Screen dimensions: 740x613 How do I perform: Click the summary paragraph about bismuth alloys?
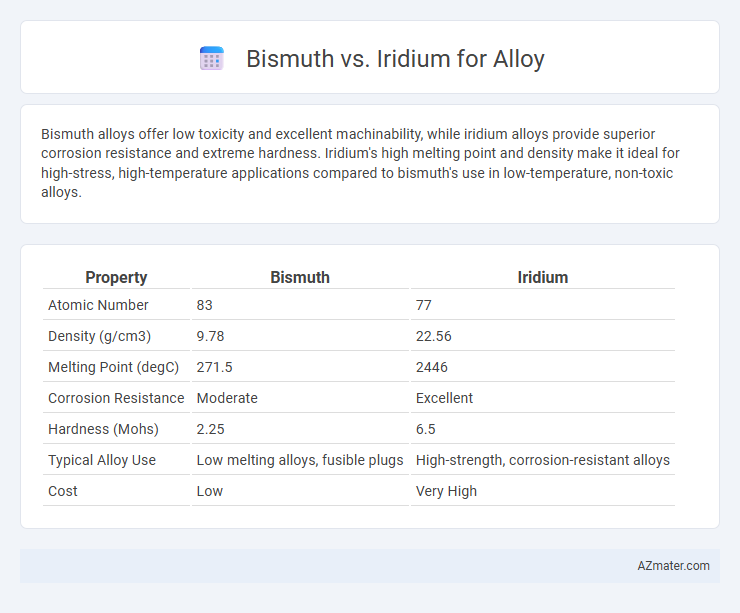(361, 163)
